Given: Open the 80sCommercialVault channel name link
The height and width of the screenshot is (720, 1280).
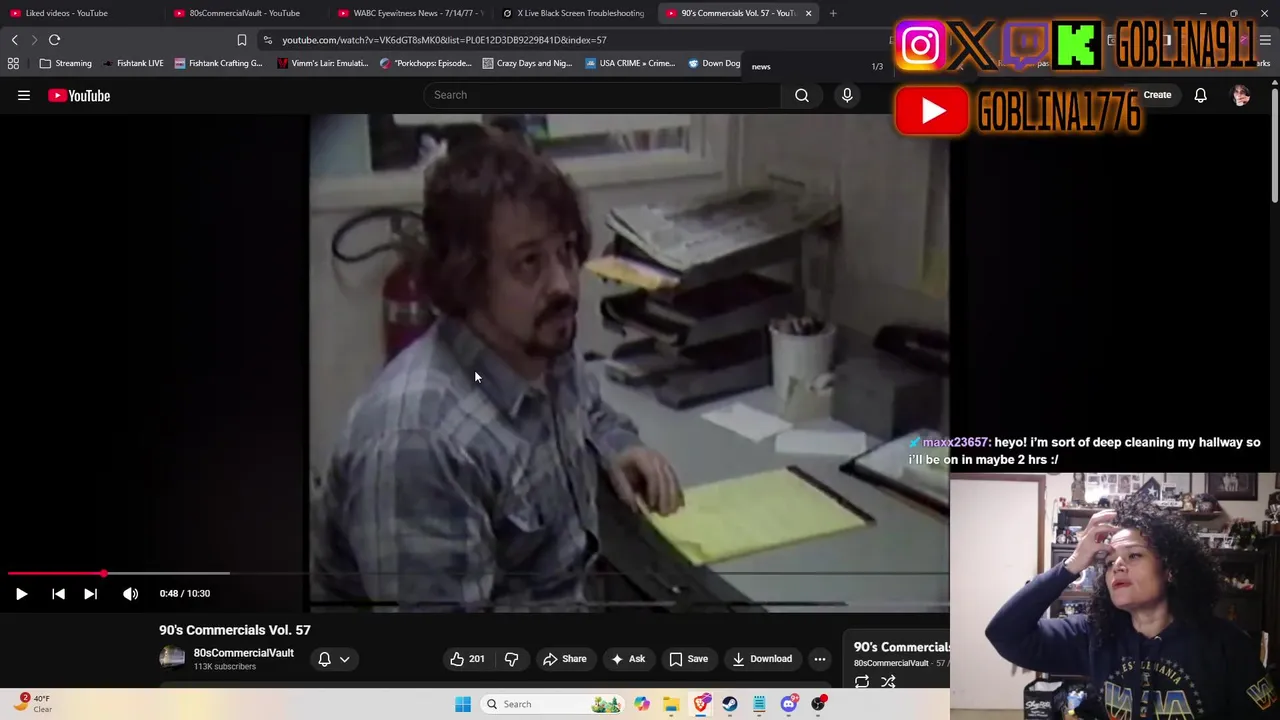Looking at the screenshot, I should tap(244, 653).
